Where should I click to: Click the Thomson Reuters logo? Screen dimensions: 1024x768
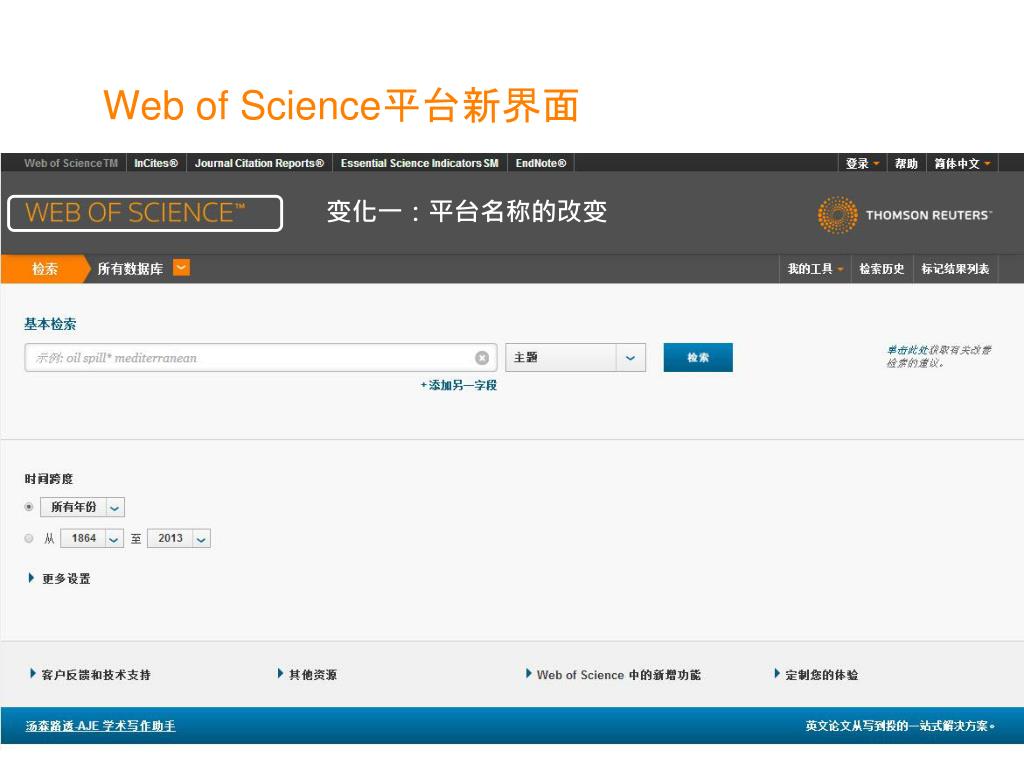(x=904, y=215)
